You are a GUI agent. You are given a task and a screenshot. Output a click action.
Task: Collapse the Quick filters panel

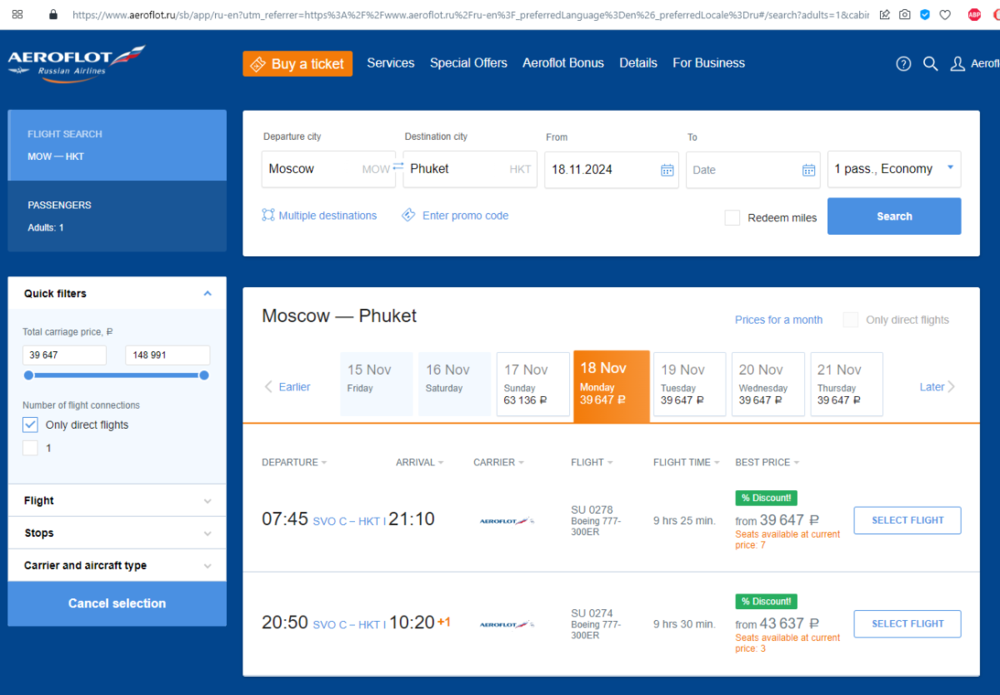click(x=207, y=293)
